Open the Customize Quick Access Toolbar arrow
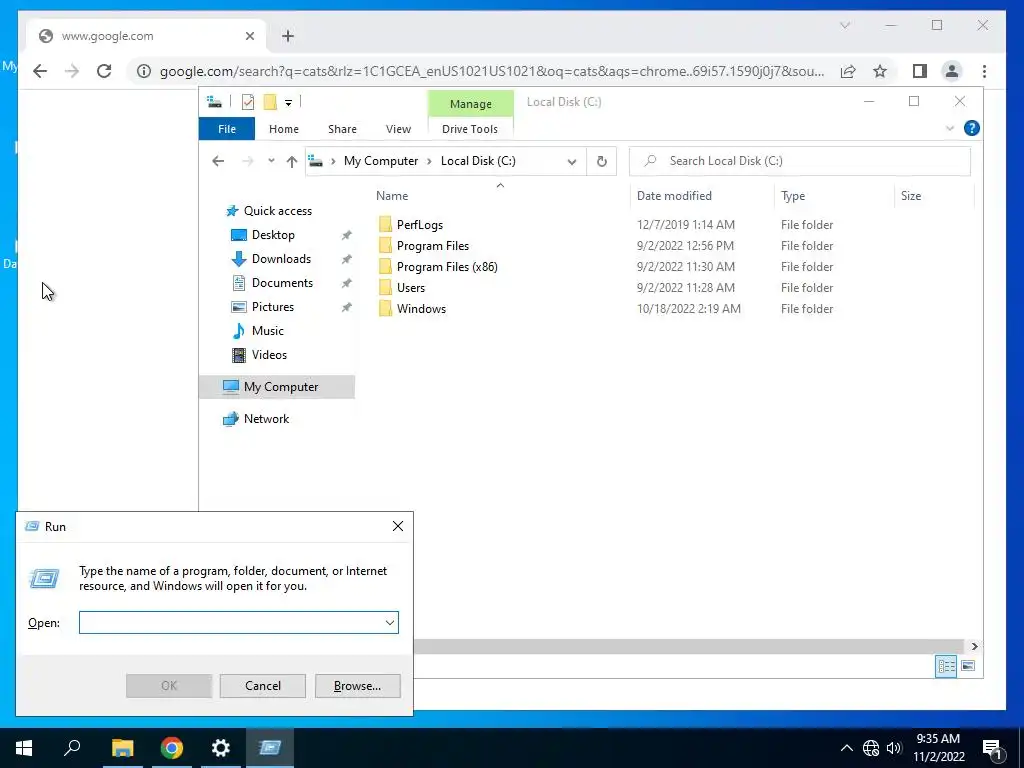1024x768 pixels. click(288, 103)
